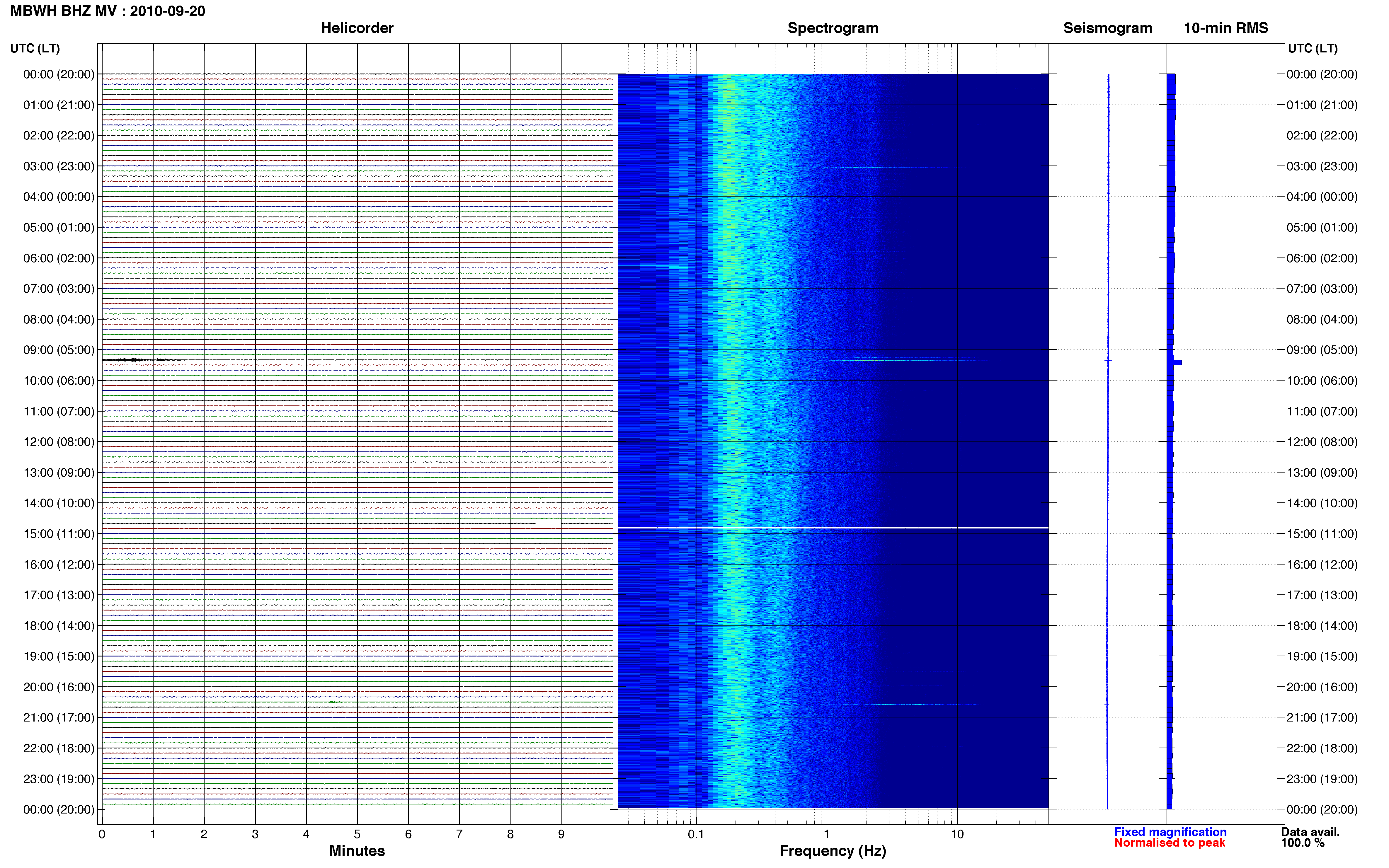Click the "100.0 %" data availability value
The image size is (1389, 868).
(x=1303, y=843)
